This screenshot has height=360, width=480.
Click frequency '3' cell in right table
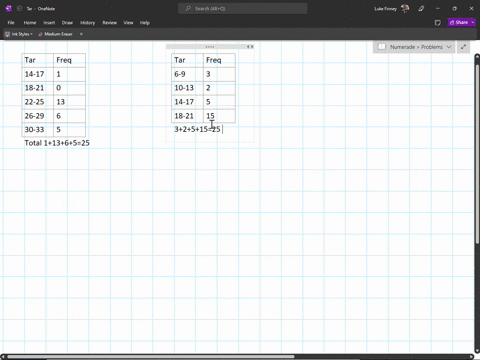click(219, 74)
